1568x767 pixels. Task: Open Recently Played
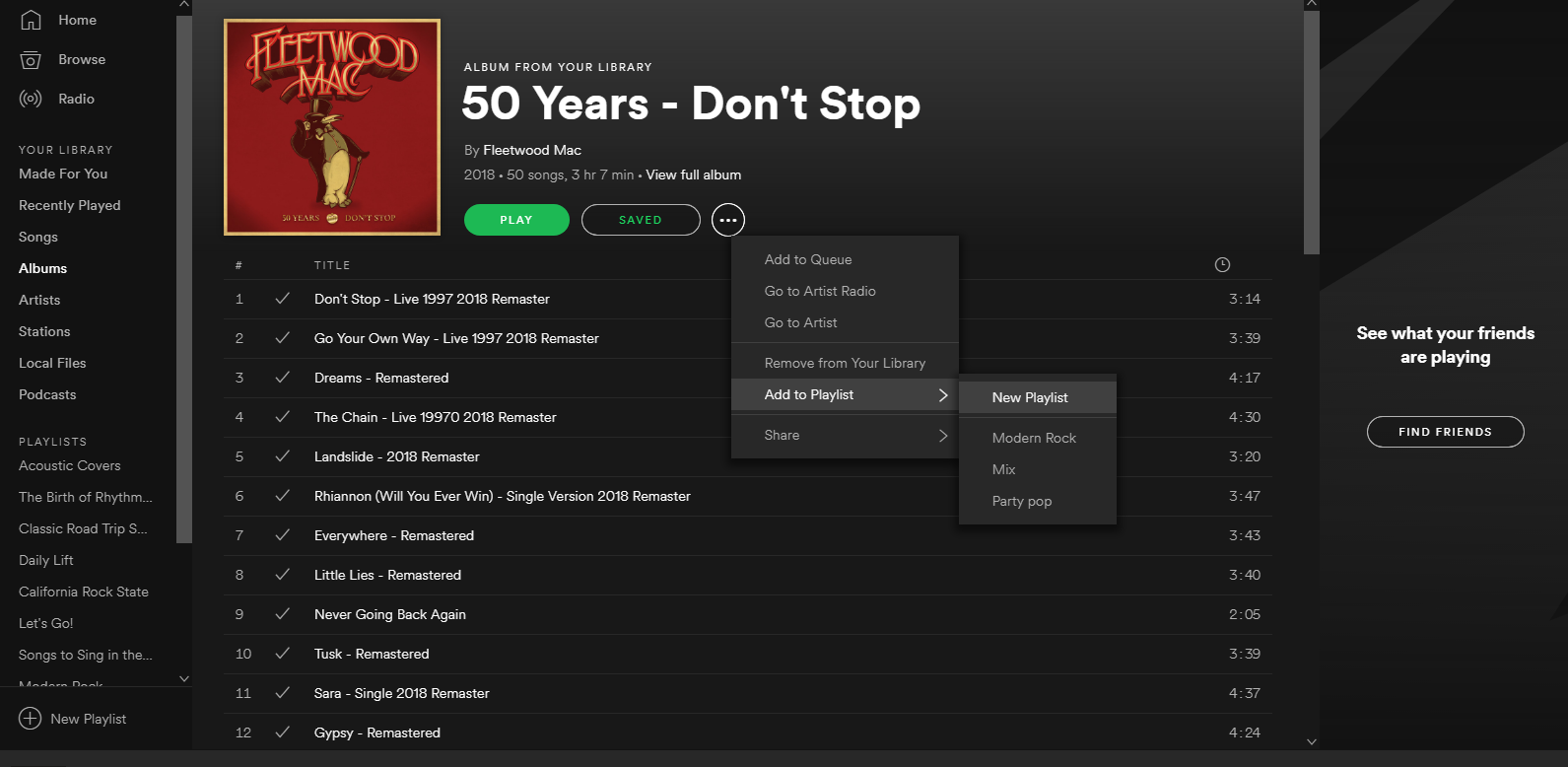70,205
